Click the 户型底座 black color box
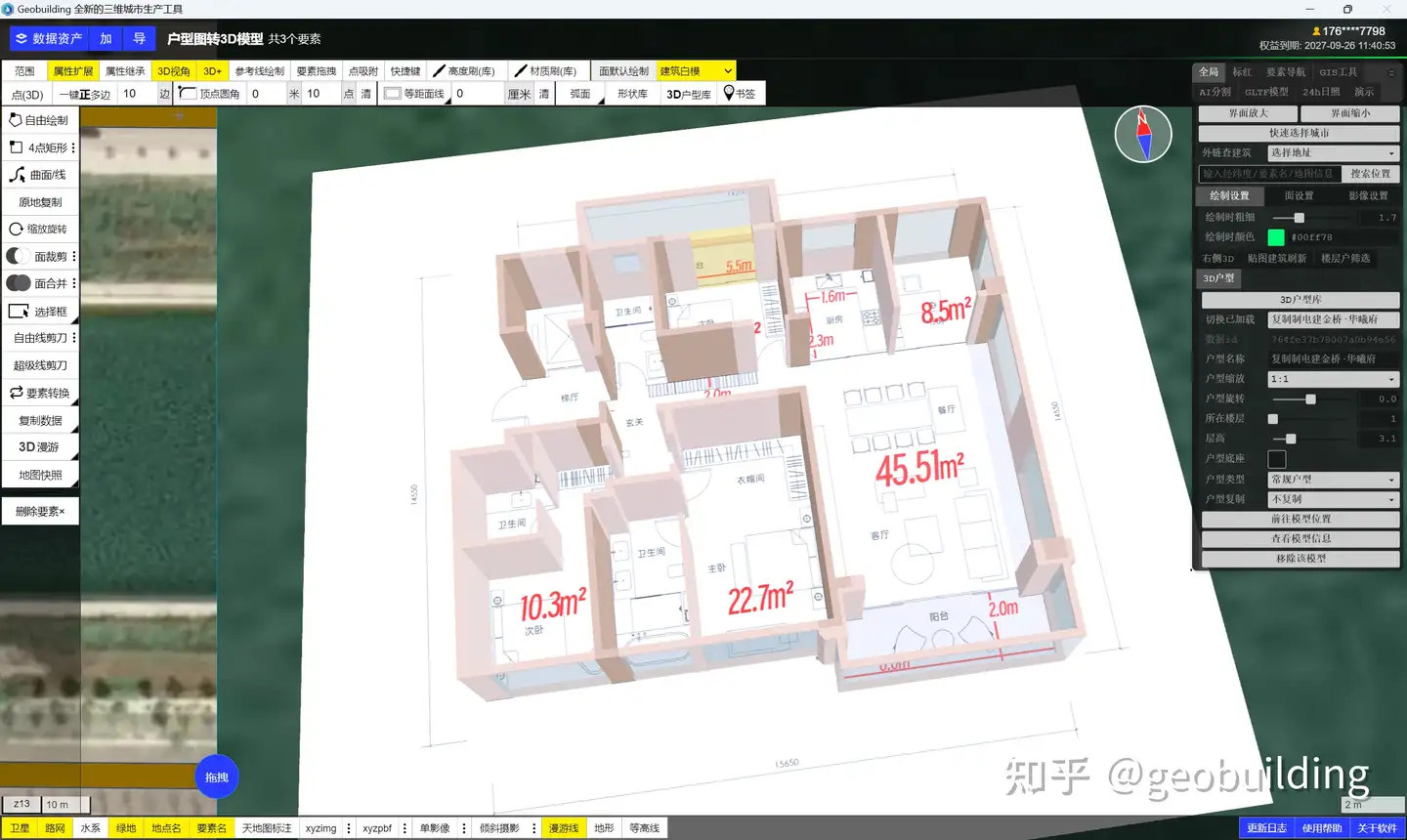Screen dimensions: 1407x840 [1277, 459]
